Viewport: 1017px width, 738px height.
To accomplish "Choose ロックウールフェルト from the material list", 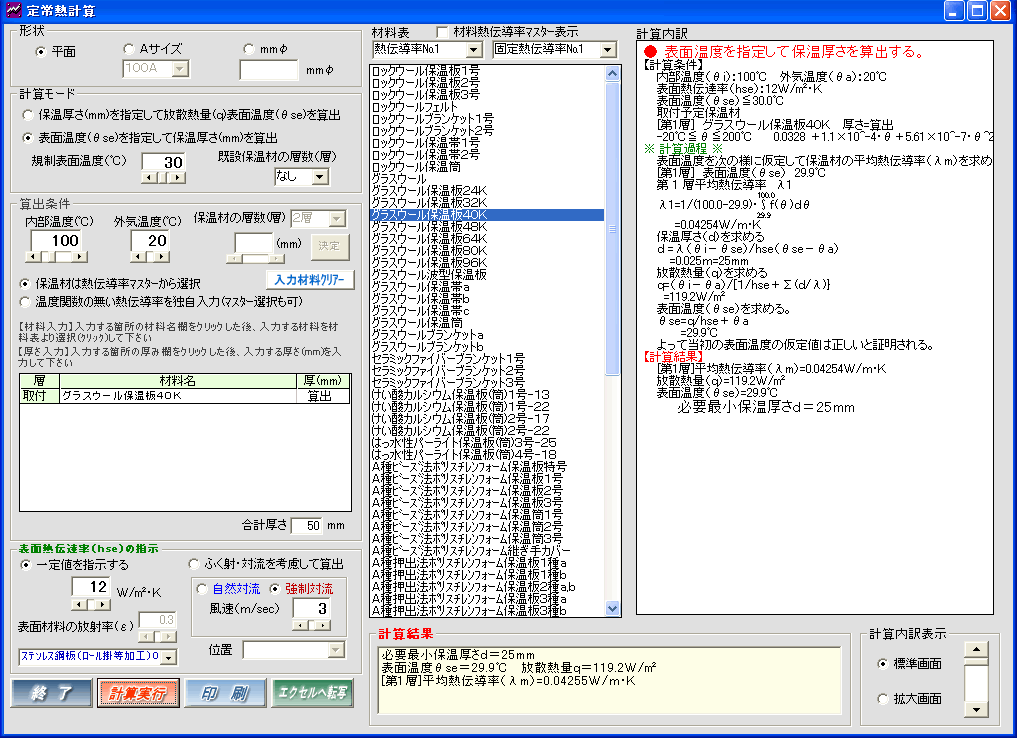I will (x=418, y=107).
